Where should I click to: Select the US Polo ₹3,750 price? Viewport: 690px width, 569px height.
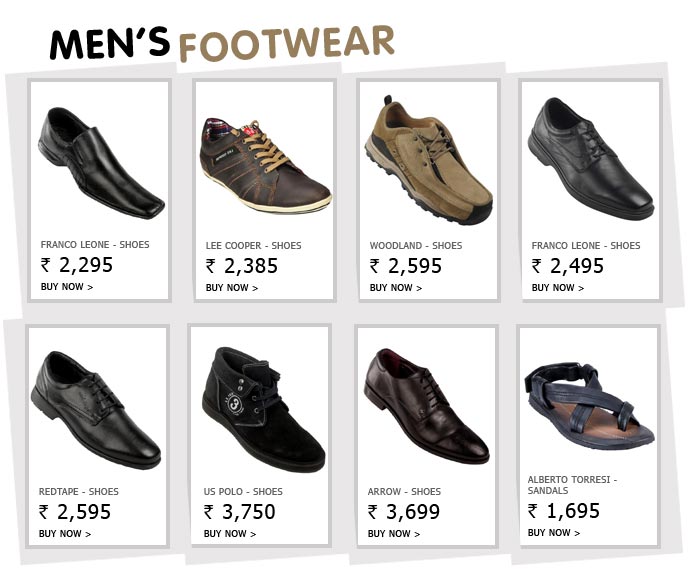click(240, 512)
